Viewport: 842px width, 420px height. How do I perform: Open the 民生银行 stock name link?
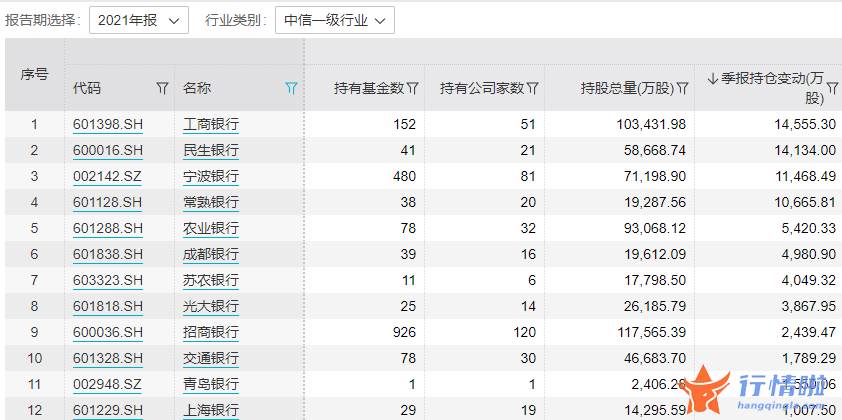[x=210, y=150]
